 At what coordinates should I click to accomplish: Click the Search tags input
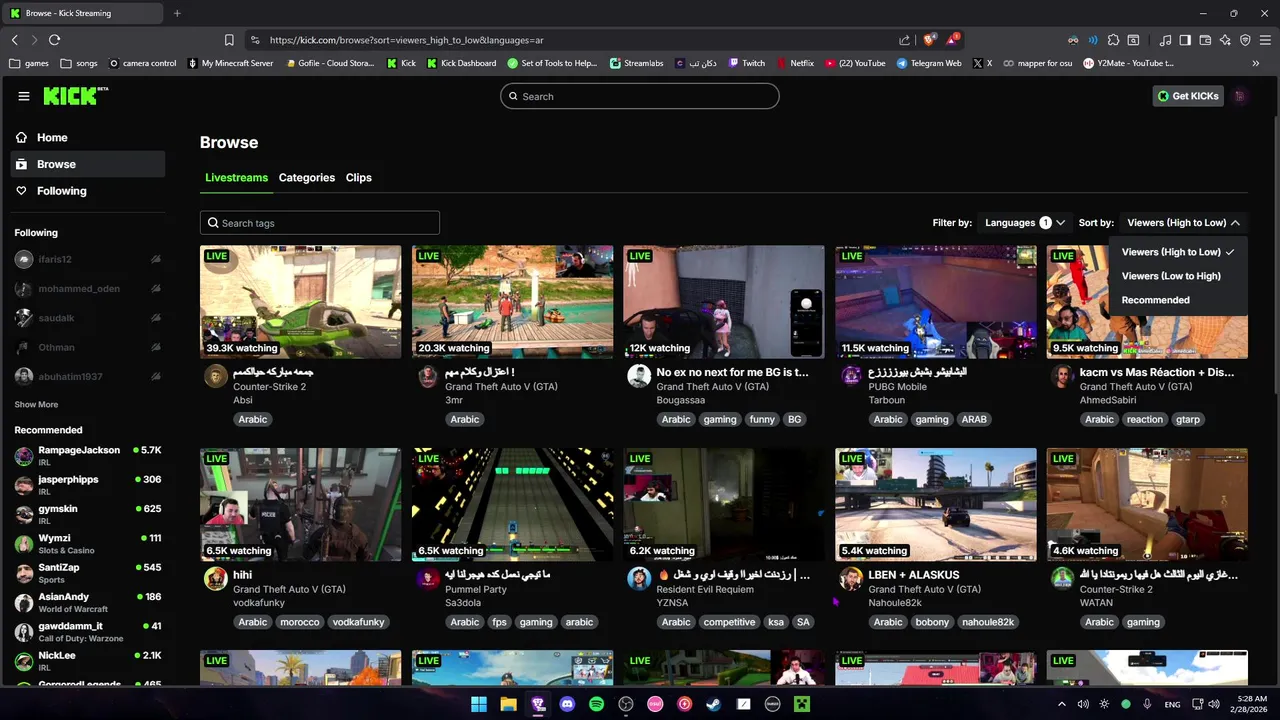pyautogui.click(x=320, y=223)
